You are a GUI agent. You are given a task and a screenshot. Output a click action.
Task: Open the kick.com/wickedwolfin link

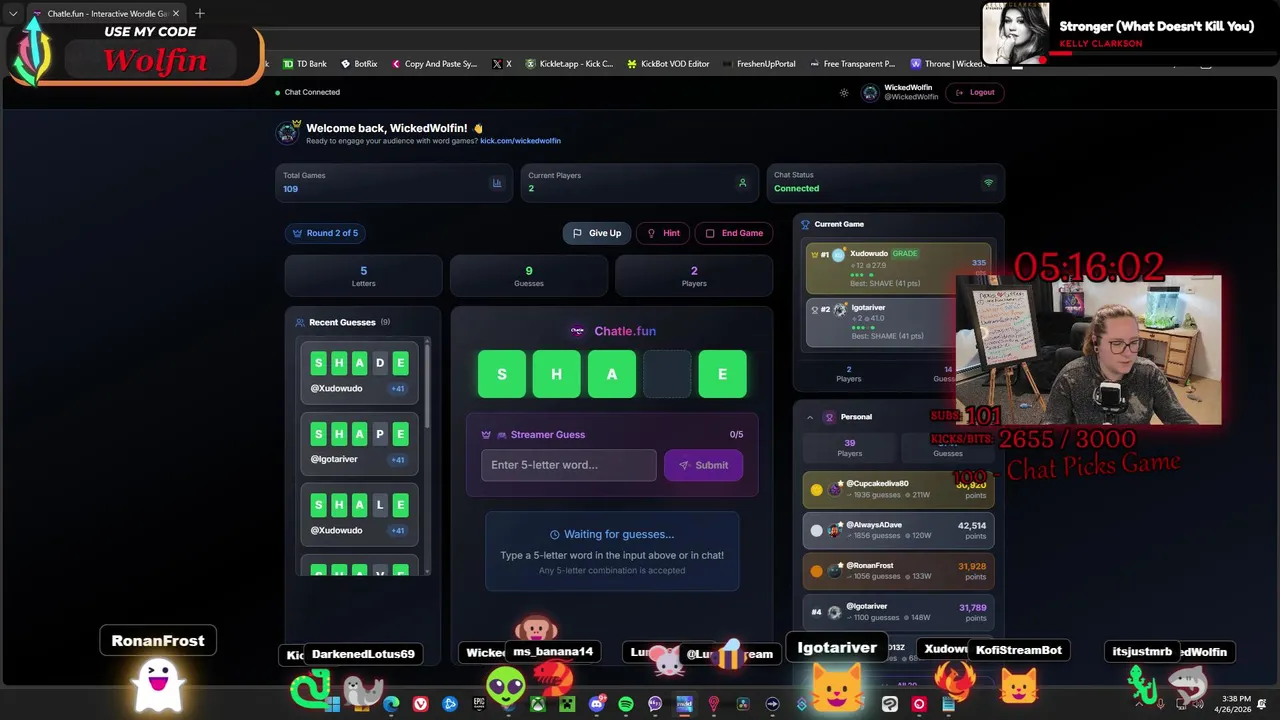click(x=520, y=141)
